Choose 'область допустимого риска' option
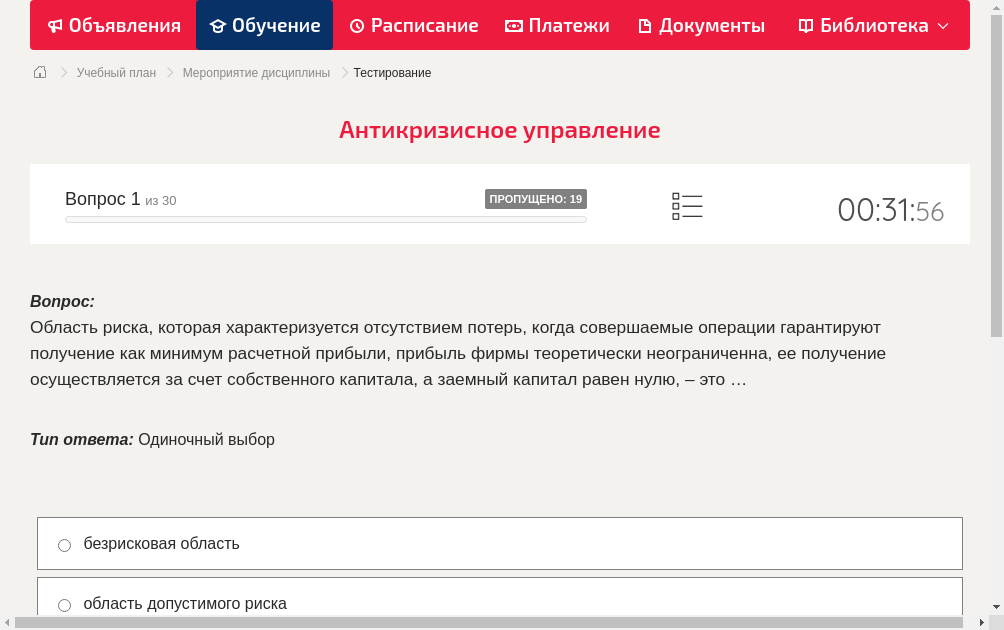1004x630 pixels. (186, 604)
